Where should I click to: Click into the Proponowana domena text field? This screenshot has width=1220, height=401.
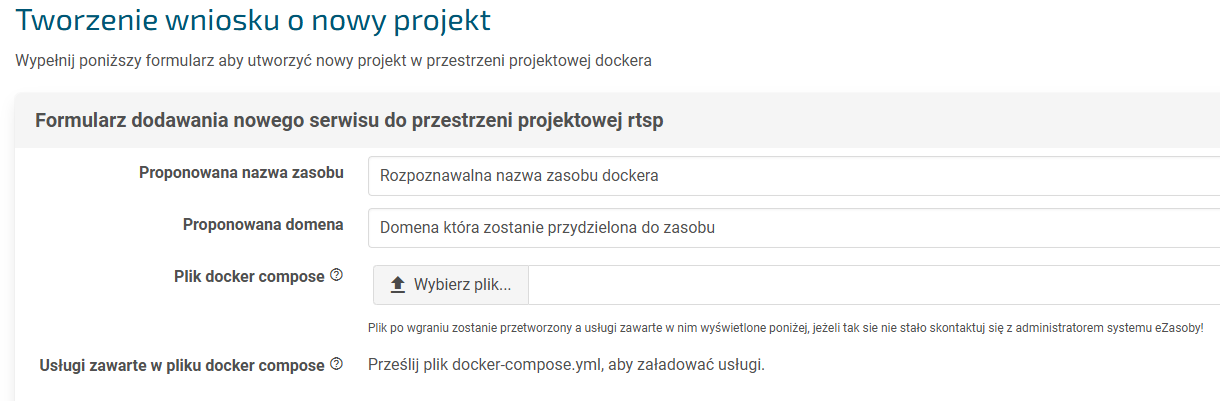[790, 227]
